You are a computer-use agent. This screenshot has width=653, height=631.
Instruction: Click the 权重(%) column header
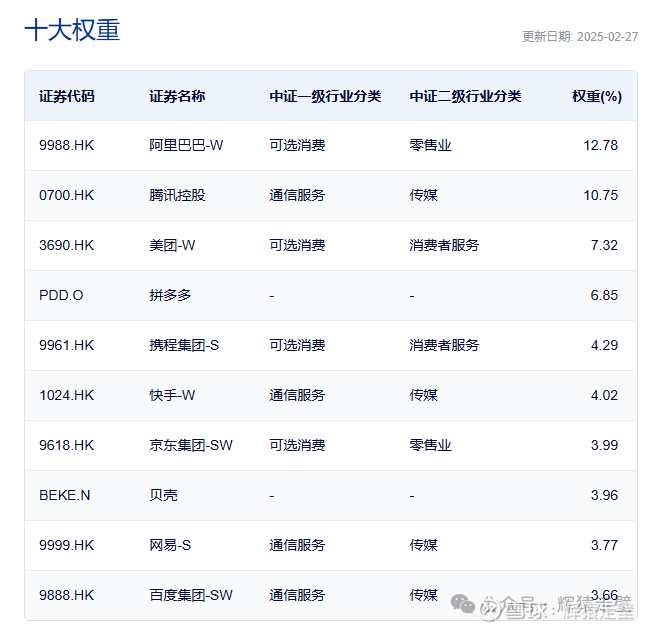[x=597, y=96]
